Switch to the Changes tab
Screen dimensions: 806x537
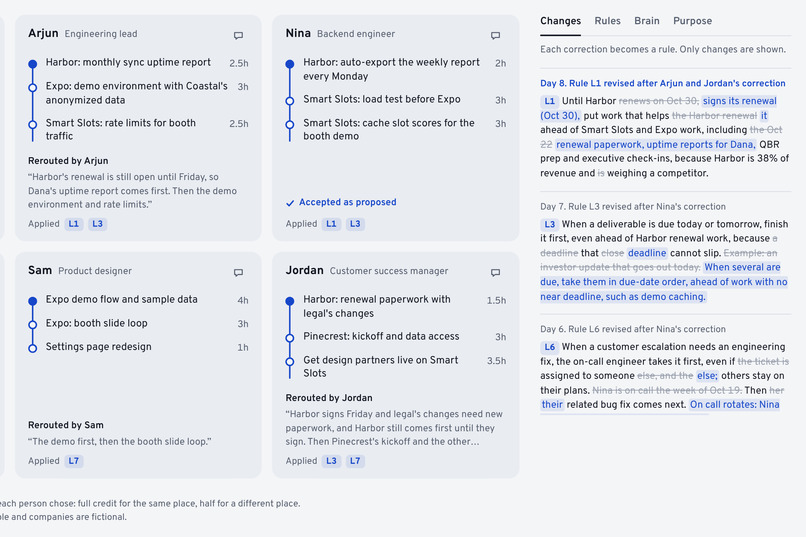point(560,21)
